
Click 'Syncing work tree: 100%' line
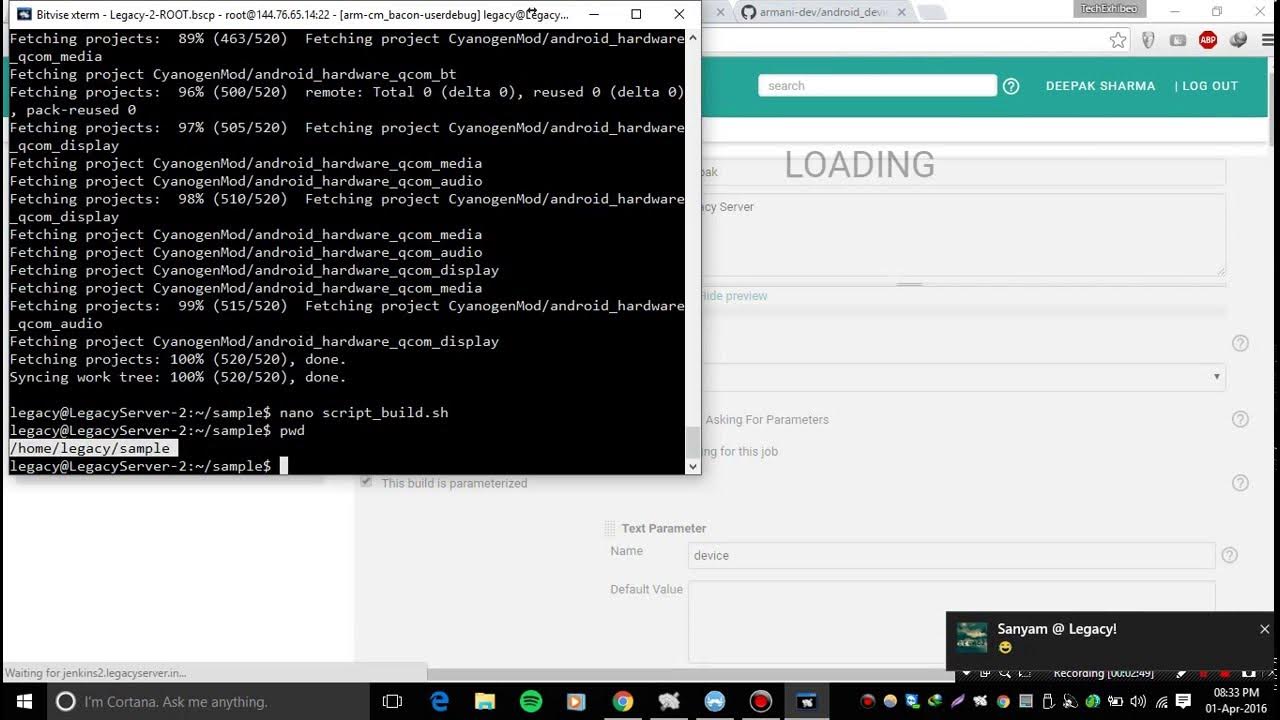pos(177,377)
